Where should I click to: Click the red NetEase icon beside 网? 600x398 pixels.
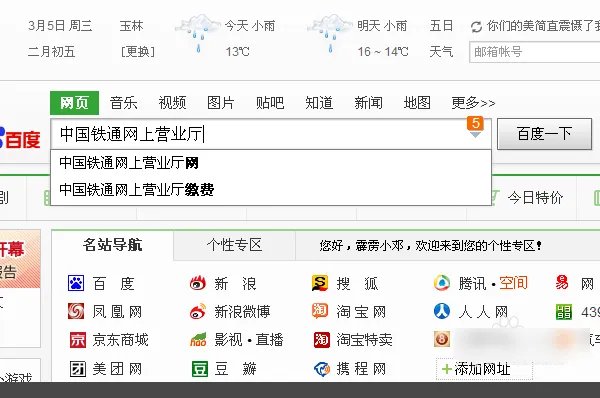[x=562, y=283]
